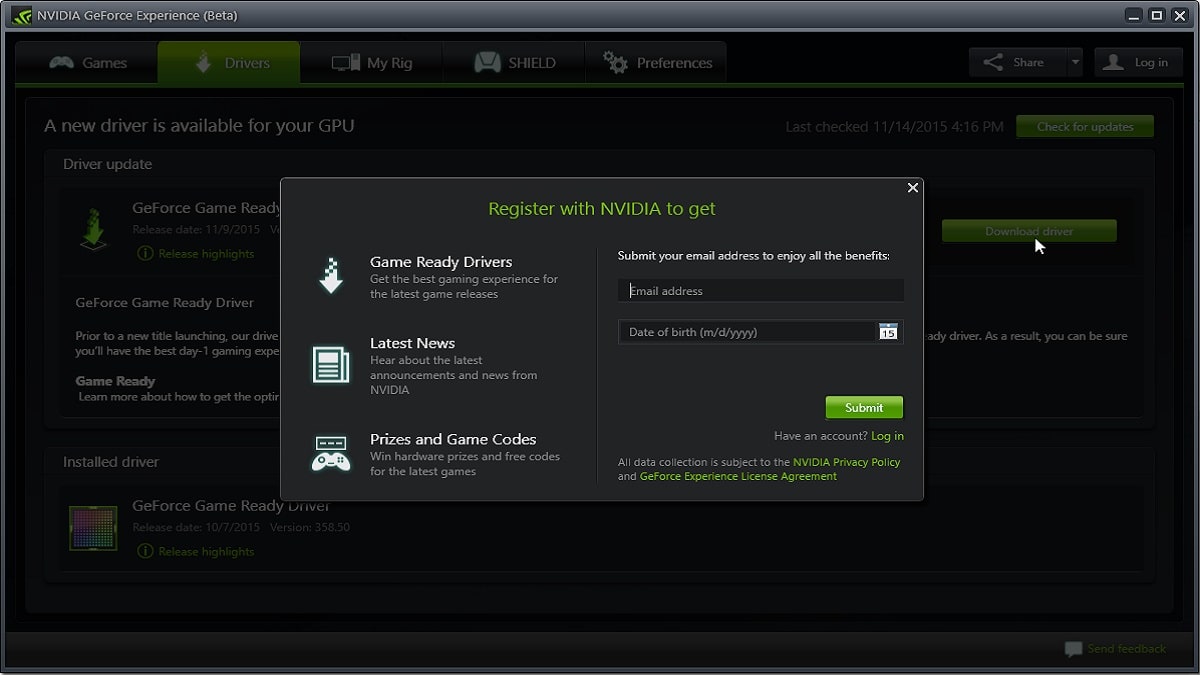
Task: Click the green driver download arrow icon
Action: tap(93, 228)
